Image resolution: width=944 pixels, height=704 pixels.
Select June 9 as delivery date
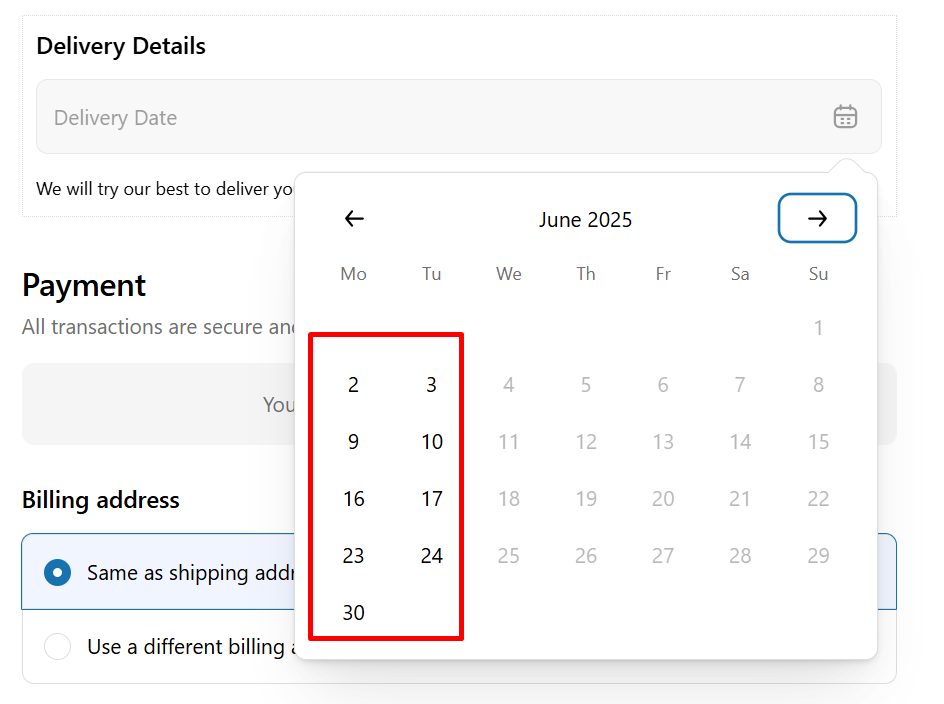353,442
